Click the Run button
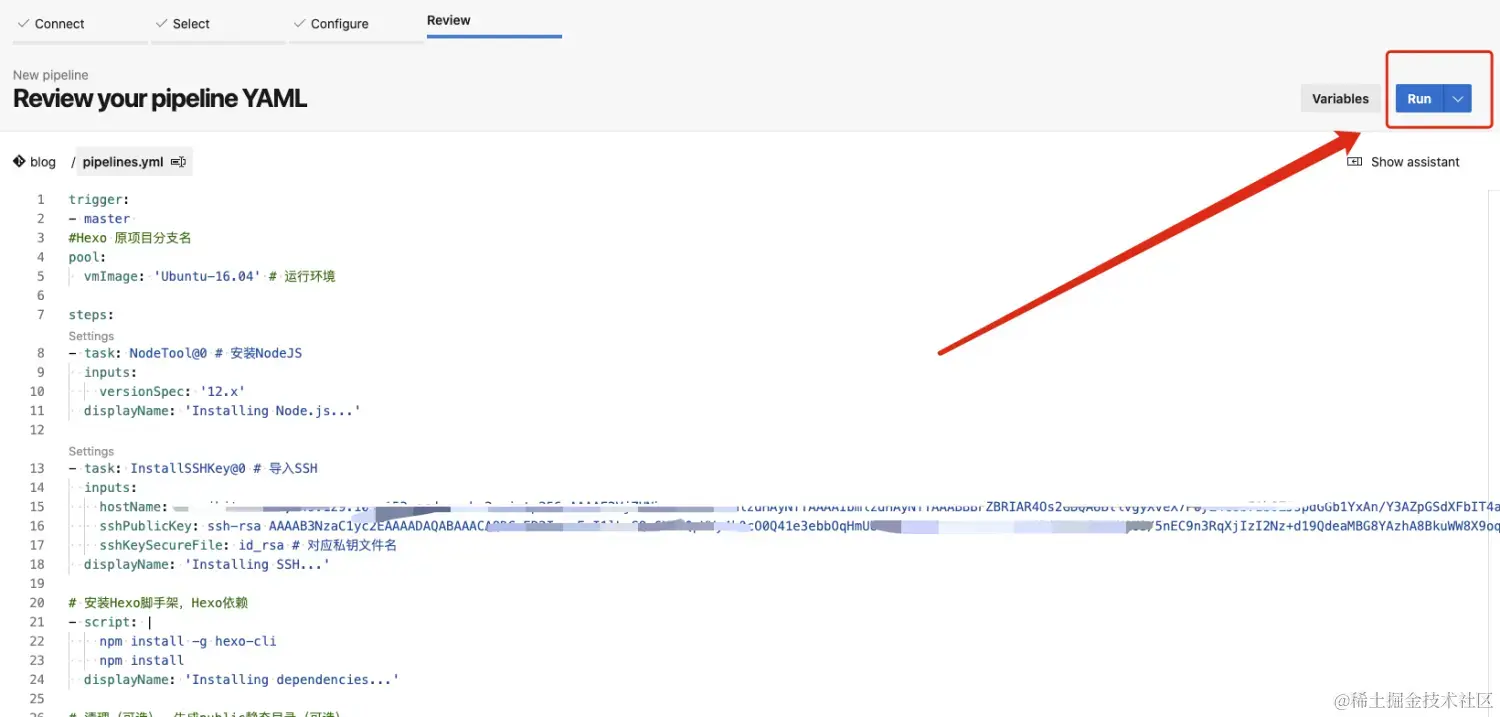The width and height of the screenshot is (1500, 717). point(1419,98)
